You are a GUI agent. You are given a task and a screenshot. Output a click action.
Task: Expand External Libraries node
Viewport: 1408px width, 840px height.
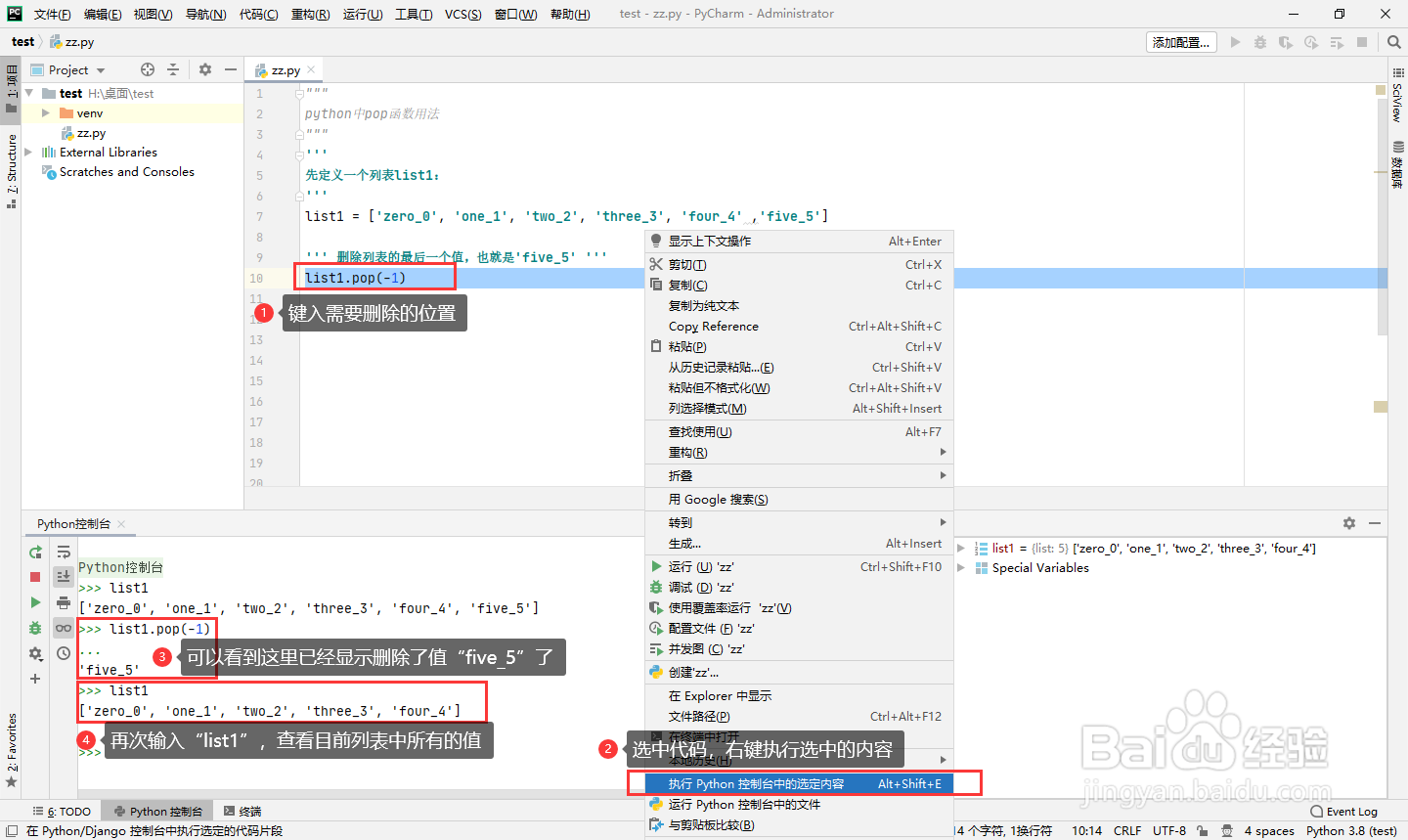29,152
